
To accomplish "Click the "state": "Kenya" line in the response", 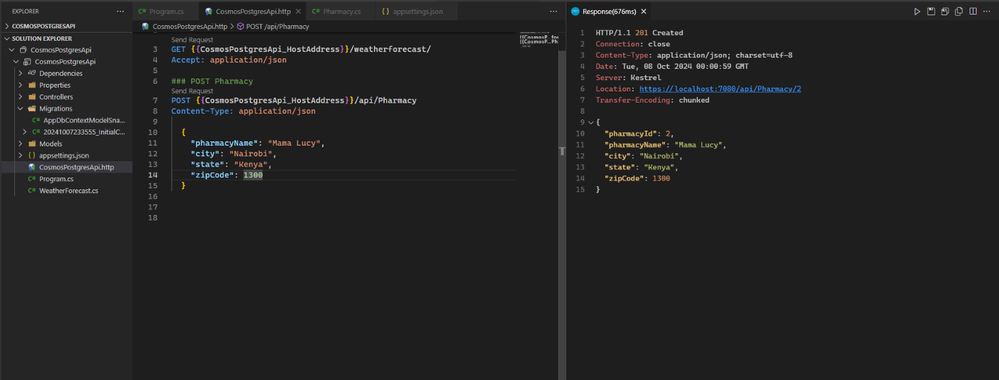I will (641, 168).
